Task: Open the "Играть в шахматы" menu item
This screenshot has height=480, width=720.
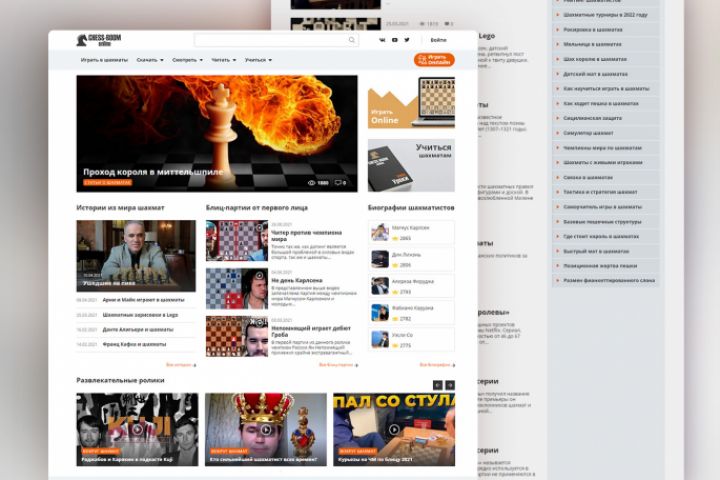Action: coord(104,60)
